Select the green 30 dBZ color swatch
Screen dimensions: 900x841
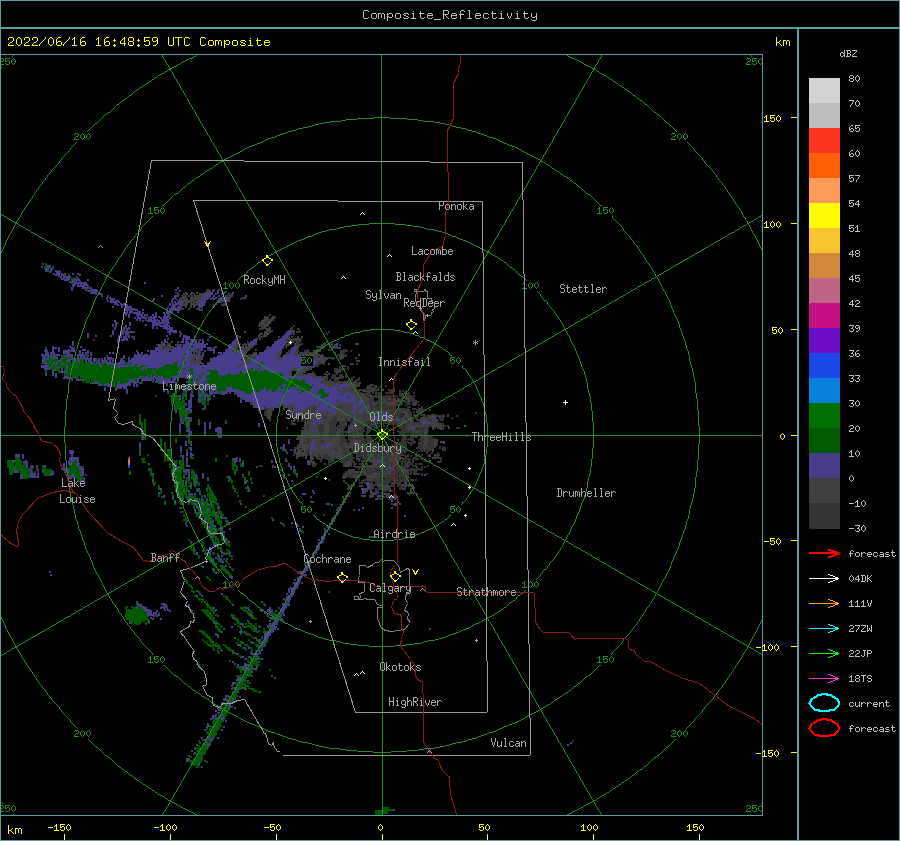(824, 416)
